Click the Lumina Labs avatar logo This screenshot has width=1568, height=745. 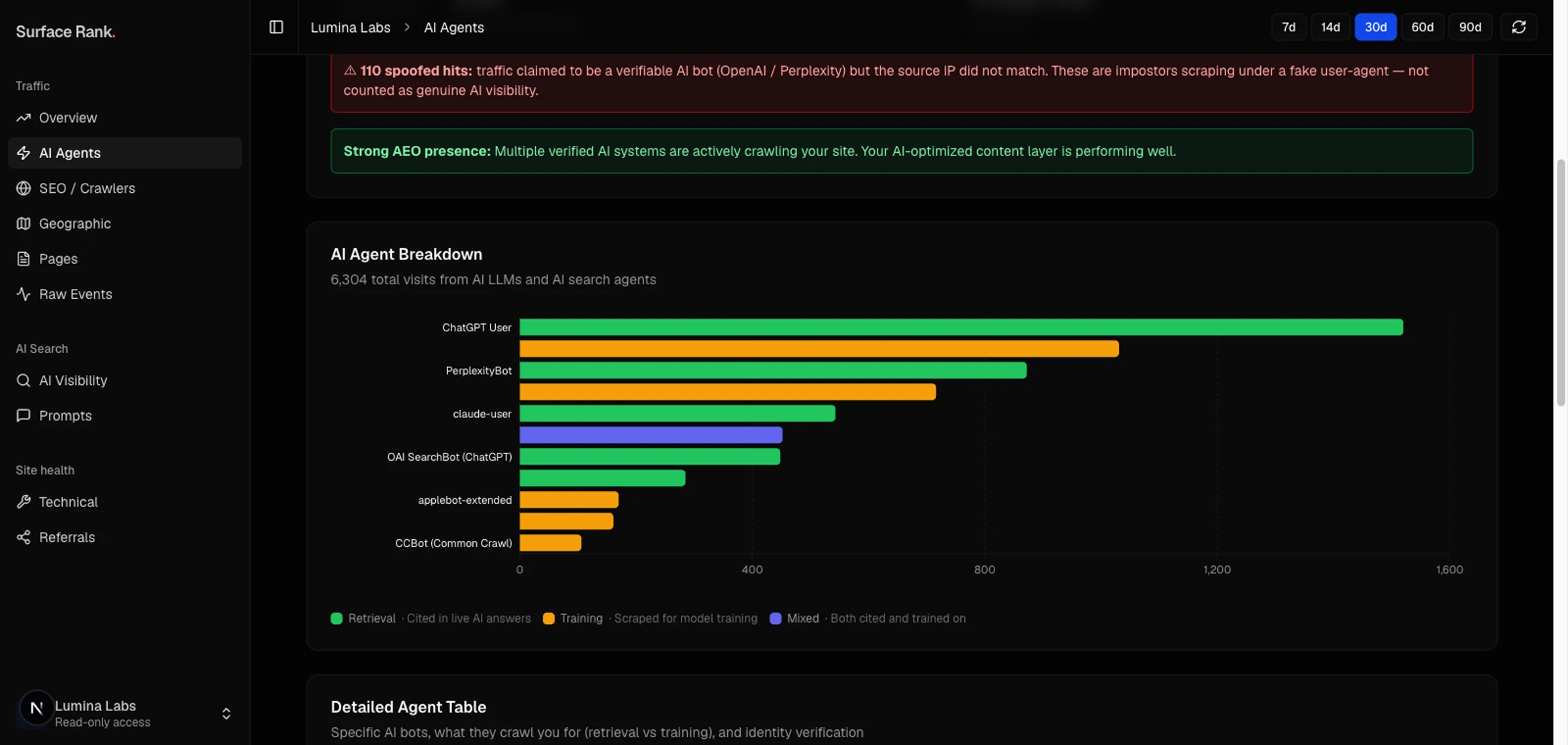pos(37,708)
